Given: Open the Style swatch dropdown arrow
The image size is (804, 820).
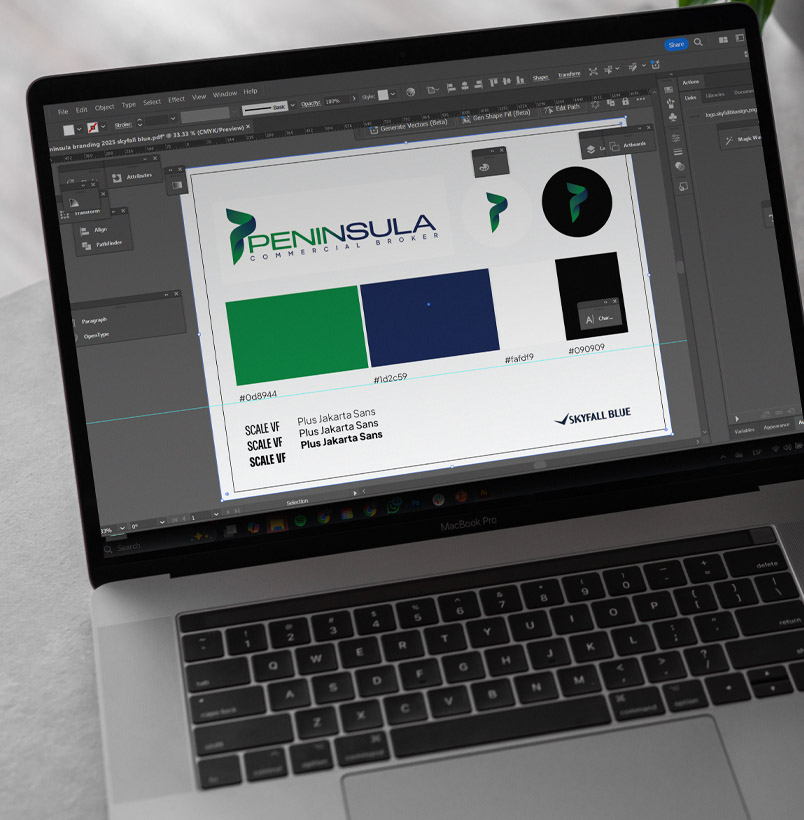Looking at the screenshot, I should pos(393,94).
